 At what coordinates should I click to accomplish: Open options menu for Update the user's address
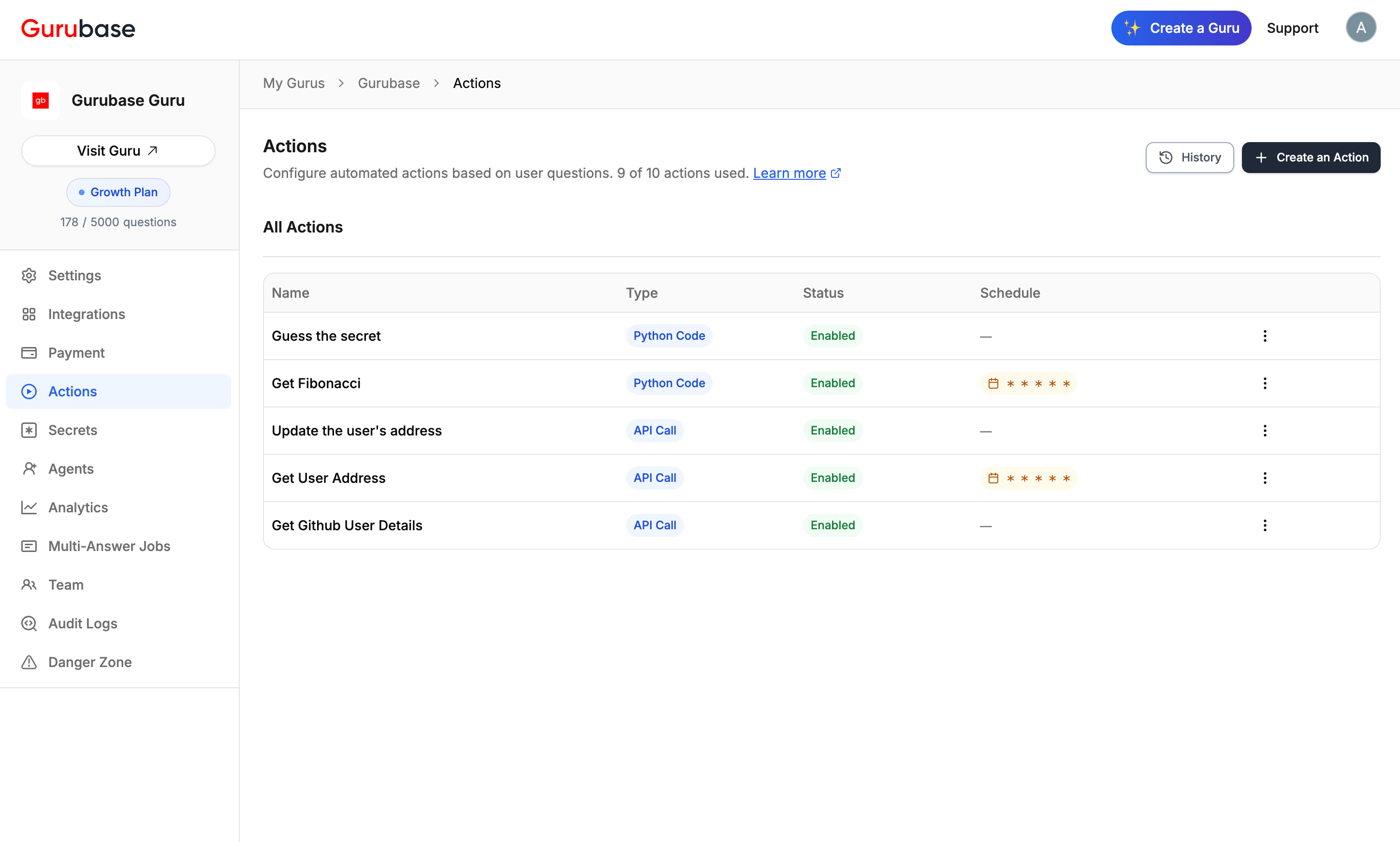click(1265, 431)
